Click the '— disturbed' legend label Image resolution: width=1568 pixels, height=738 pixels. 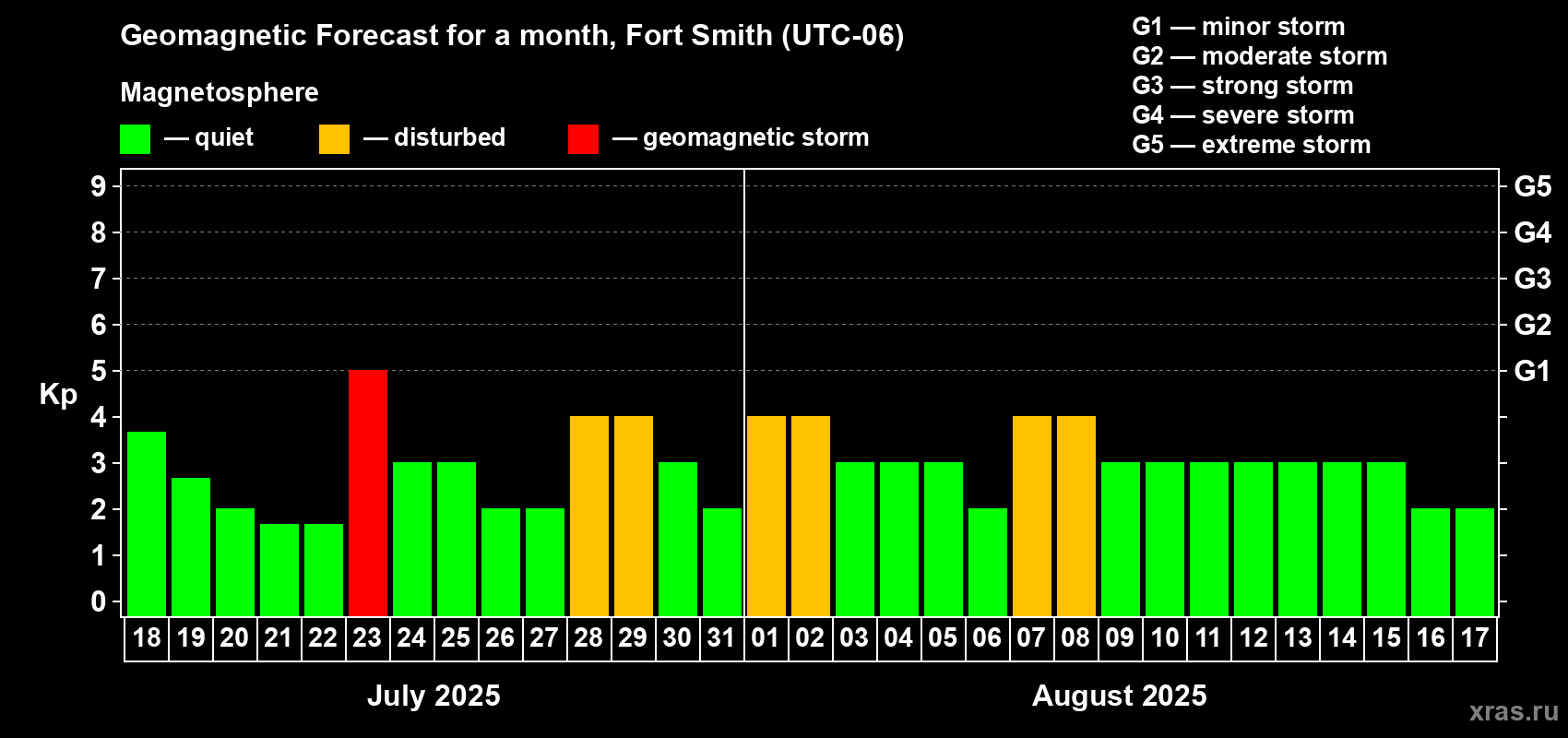click(434, 137)
